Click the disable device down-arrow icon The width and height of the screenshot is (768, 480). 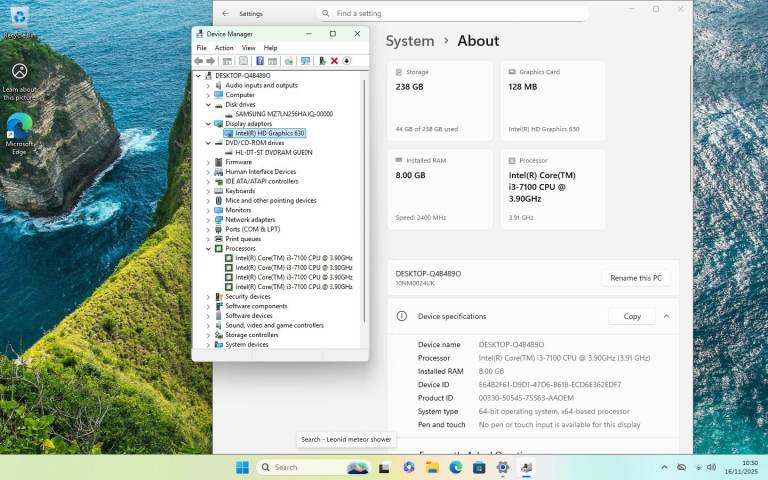[346, 61]
